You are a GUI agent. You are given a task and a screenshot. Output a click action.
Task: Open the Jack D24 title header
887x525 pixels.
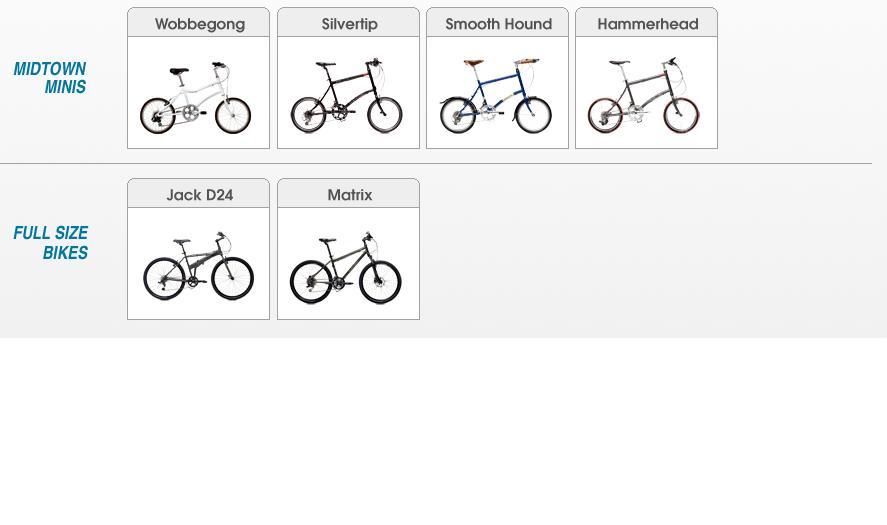(x=199, y=194)
